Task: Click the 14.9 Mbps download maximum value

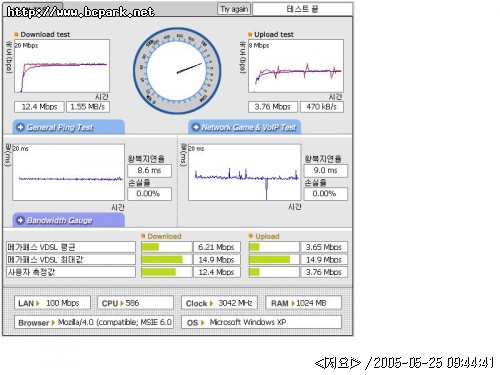Action: coord(217,259)
